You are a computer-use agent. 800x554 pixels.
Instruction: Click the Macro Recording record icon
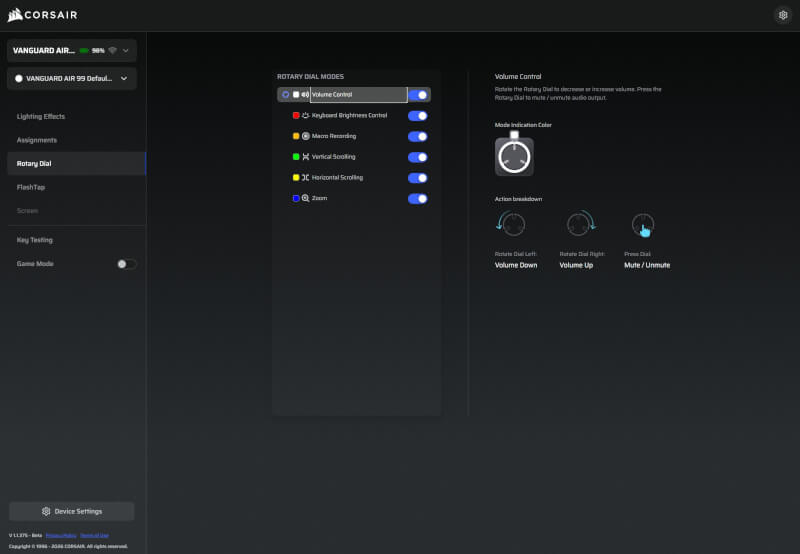[306, 136]
